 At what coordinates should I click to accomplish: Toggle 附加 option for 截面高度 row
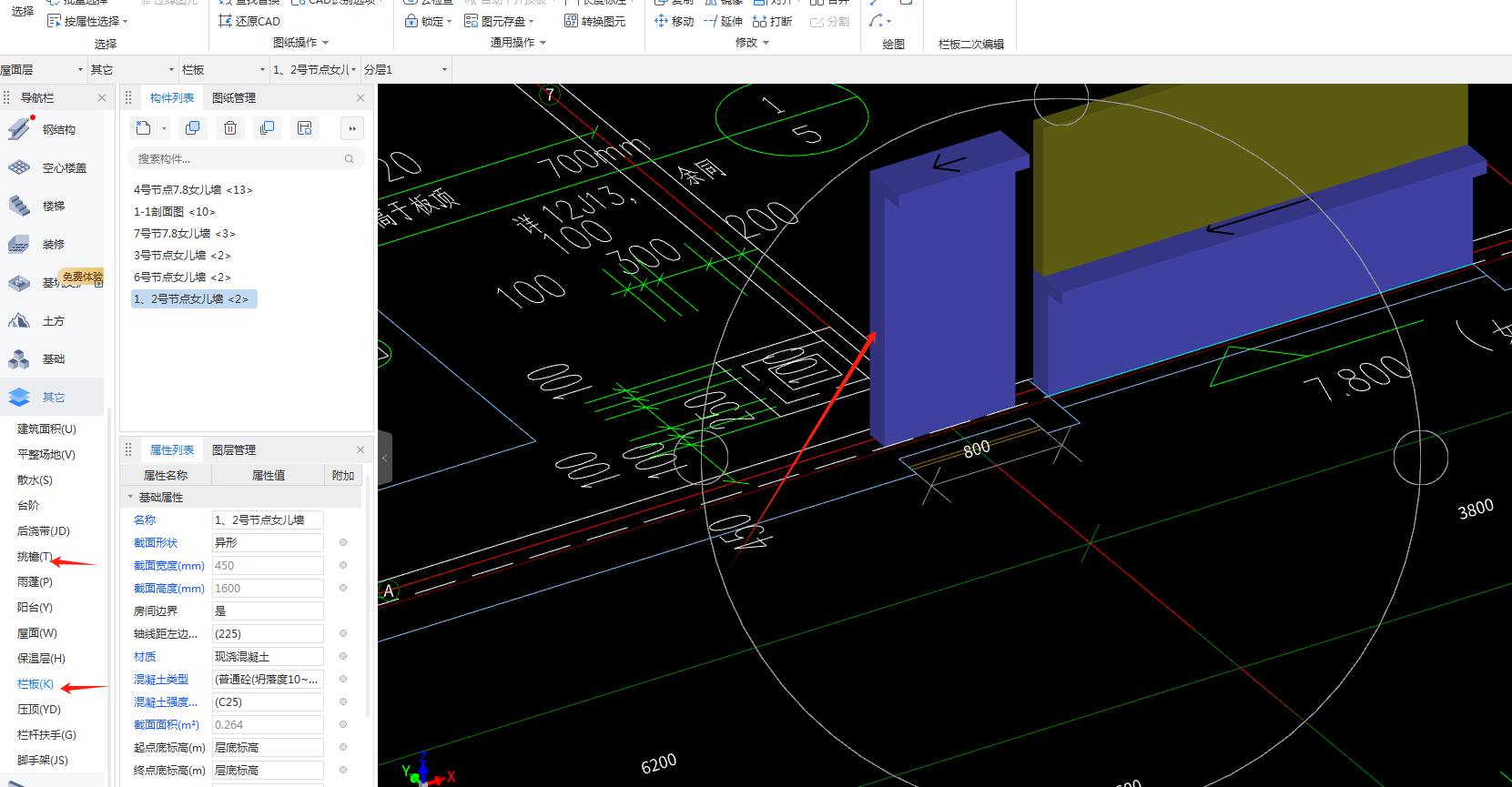[x=343, y=588]
